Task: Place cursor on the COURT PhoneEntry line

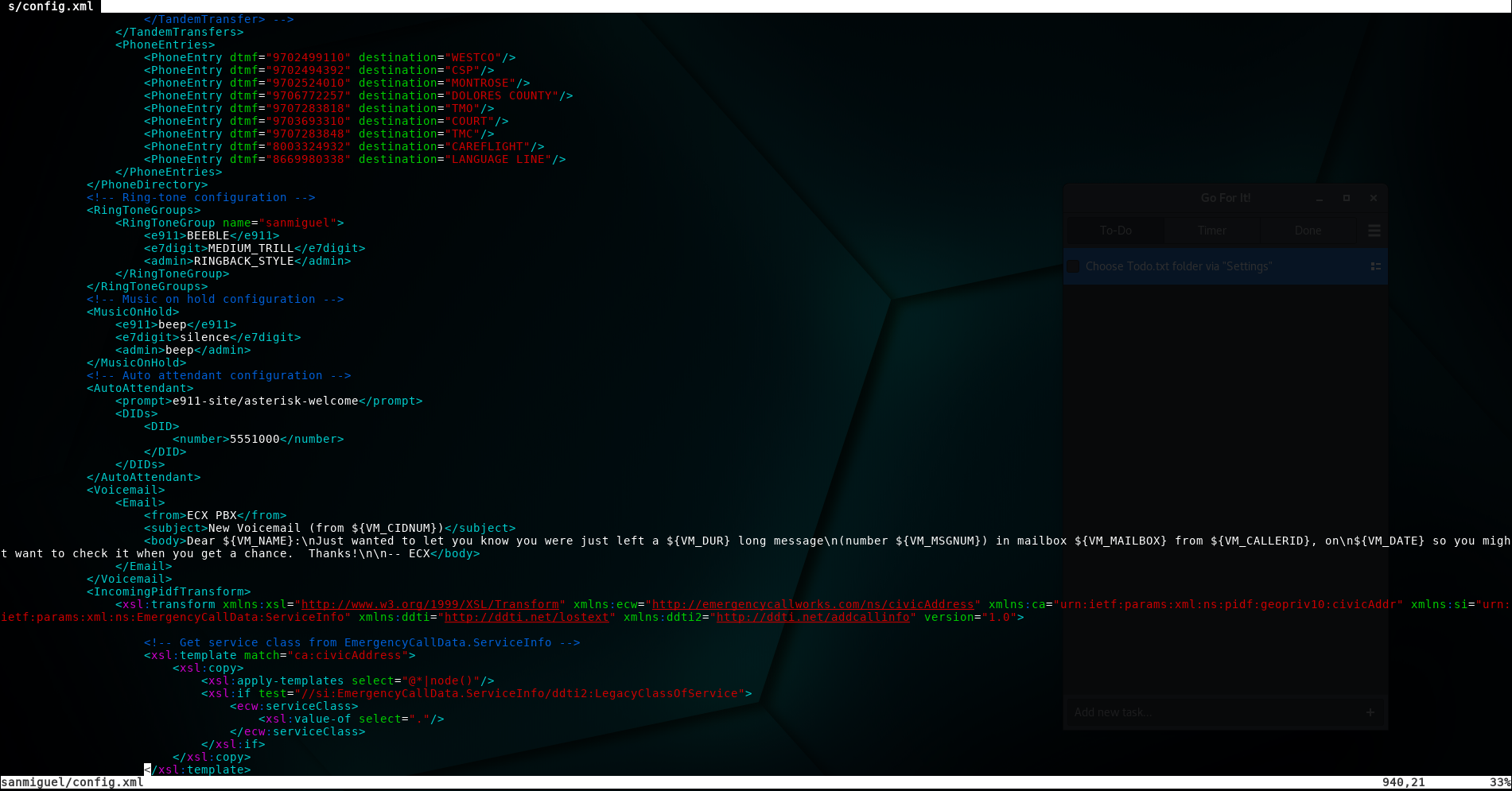Action: coord(326,121)
